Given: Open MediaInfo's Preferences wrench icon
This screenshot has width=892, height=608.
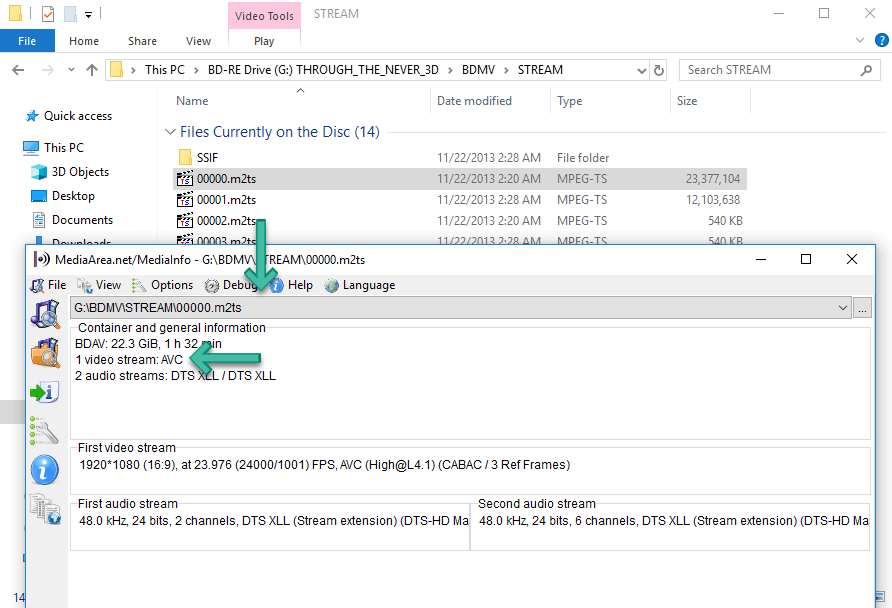Looking at the screenshot, I should pos(44,431).
